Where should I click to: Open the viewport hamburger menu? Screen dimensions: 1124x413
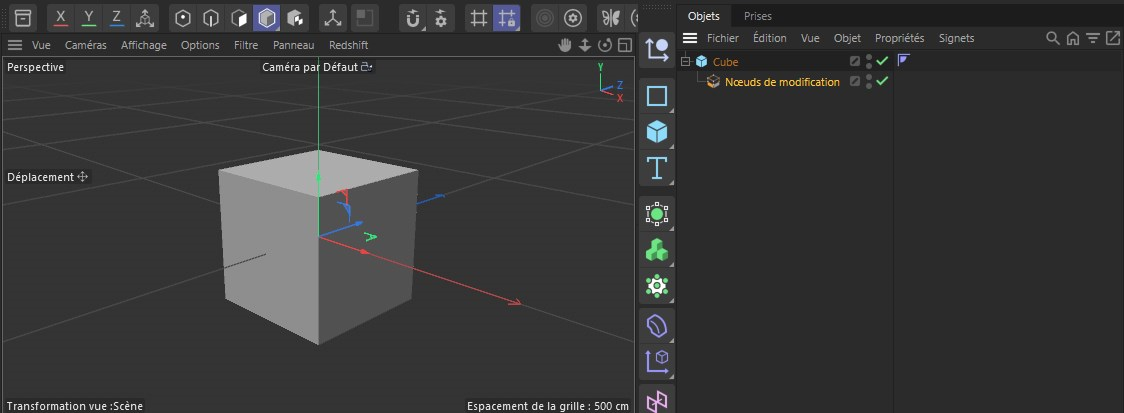pyautogui.click(x=15, y=45)
